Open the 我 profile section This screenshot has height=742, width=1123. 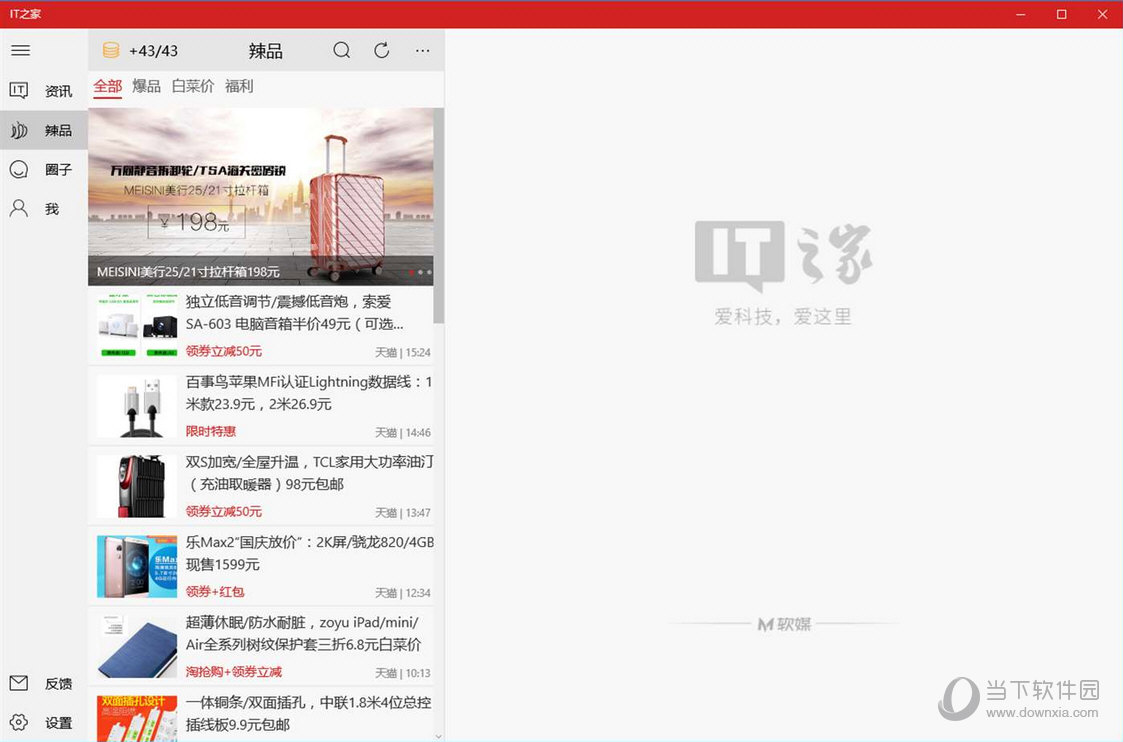coord(43,209)
